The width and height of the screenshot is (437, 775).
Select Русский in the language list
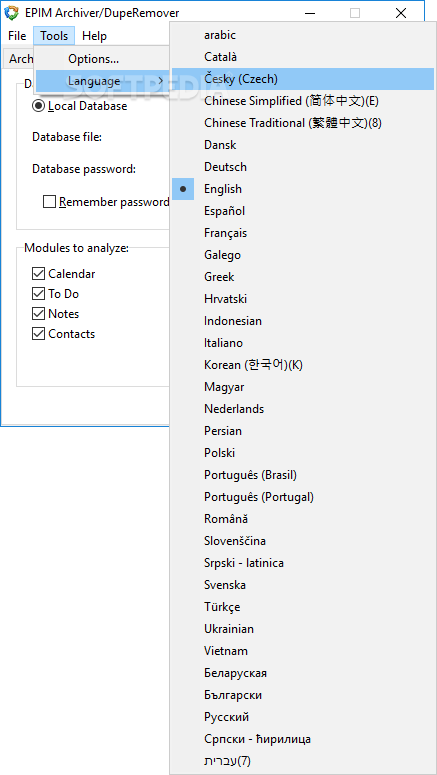303,717
